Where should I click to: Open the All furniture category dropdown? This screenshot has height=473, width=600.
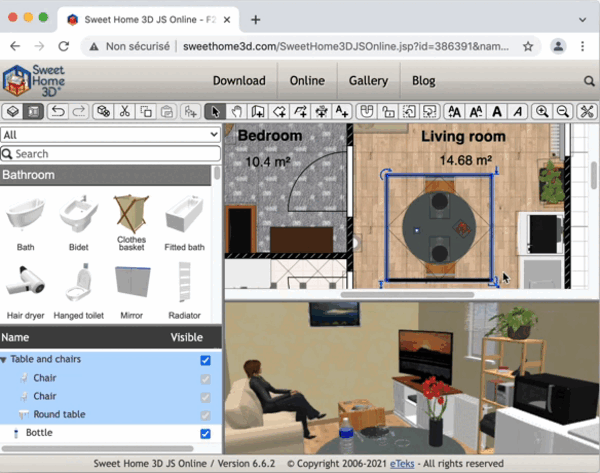pyautogui.click(x=110, y=134)
